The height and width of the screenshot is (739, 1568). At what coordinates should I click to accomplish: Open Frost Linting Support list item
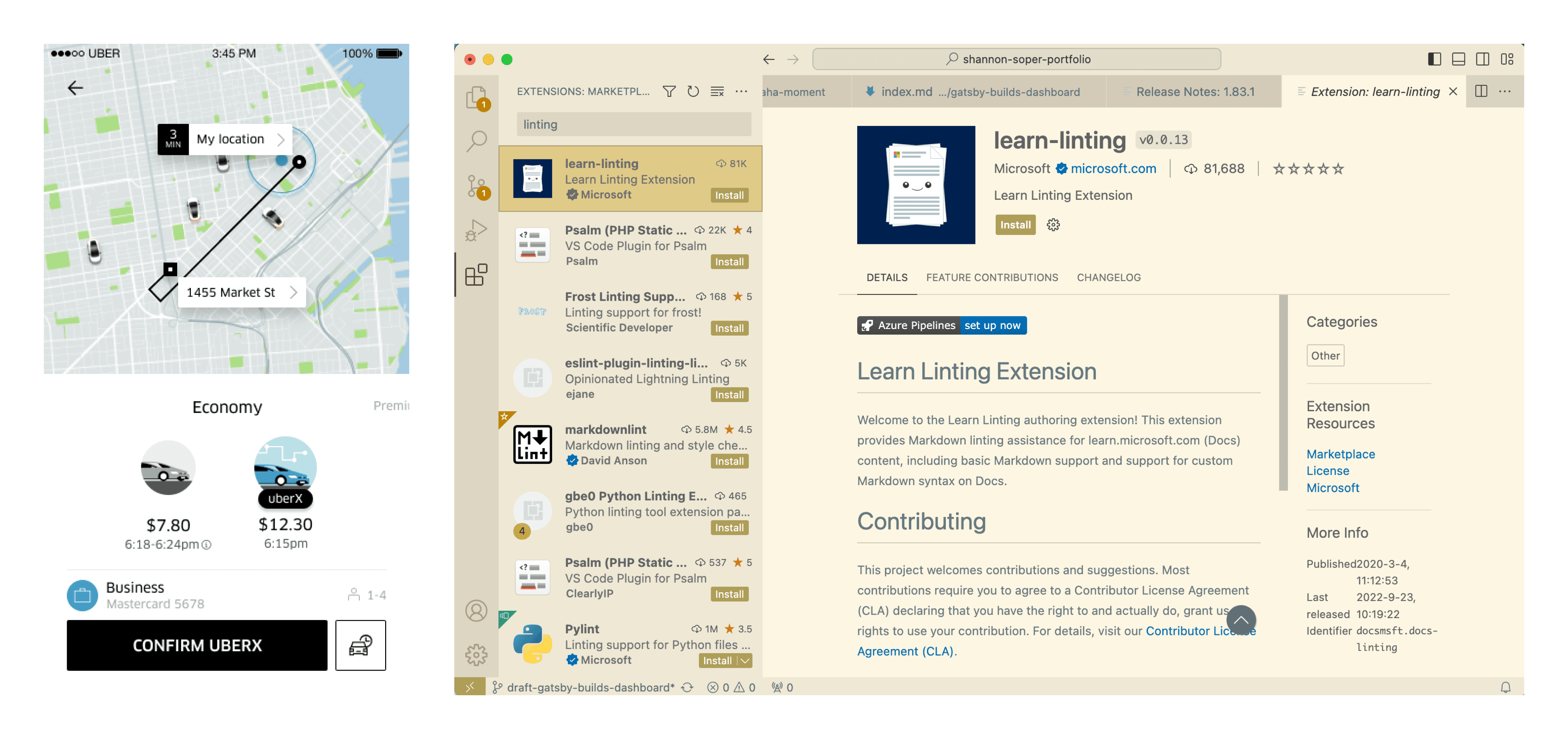630,312
